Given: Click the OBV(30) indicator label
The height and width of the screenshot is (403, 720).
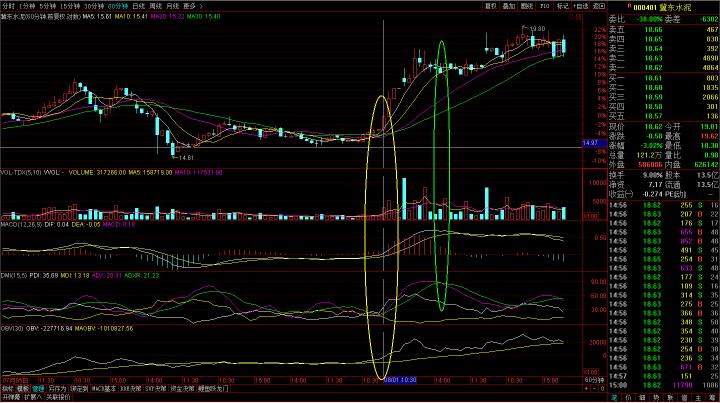Looking at the screenshot, I should tap(12, 329).
